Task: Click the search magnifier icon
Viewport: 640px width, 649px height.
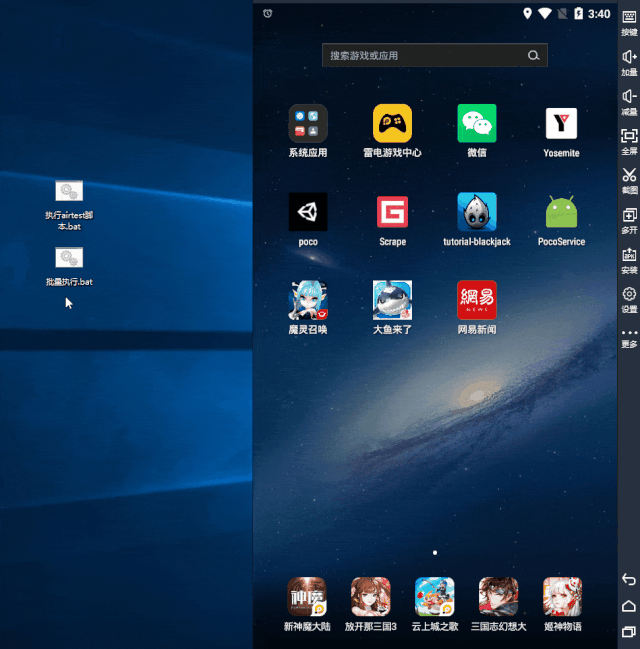Action: coord(534,55)
